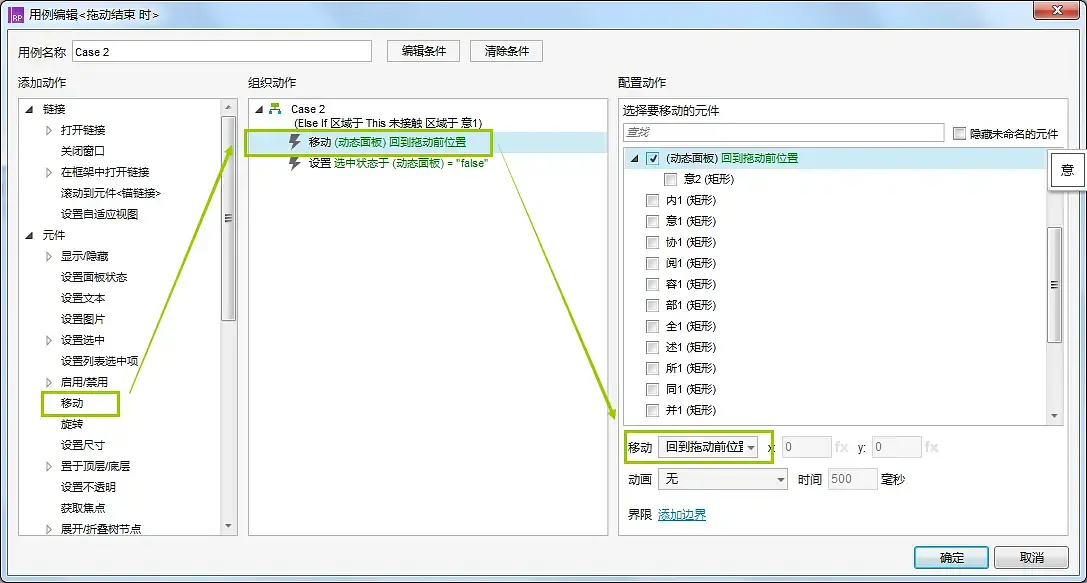Open the 动画 dropdown set to 无
The height and width of the screenshot is (583, 1087).
[723, 479]
